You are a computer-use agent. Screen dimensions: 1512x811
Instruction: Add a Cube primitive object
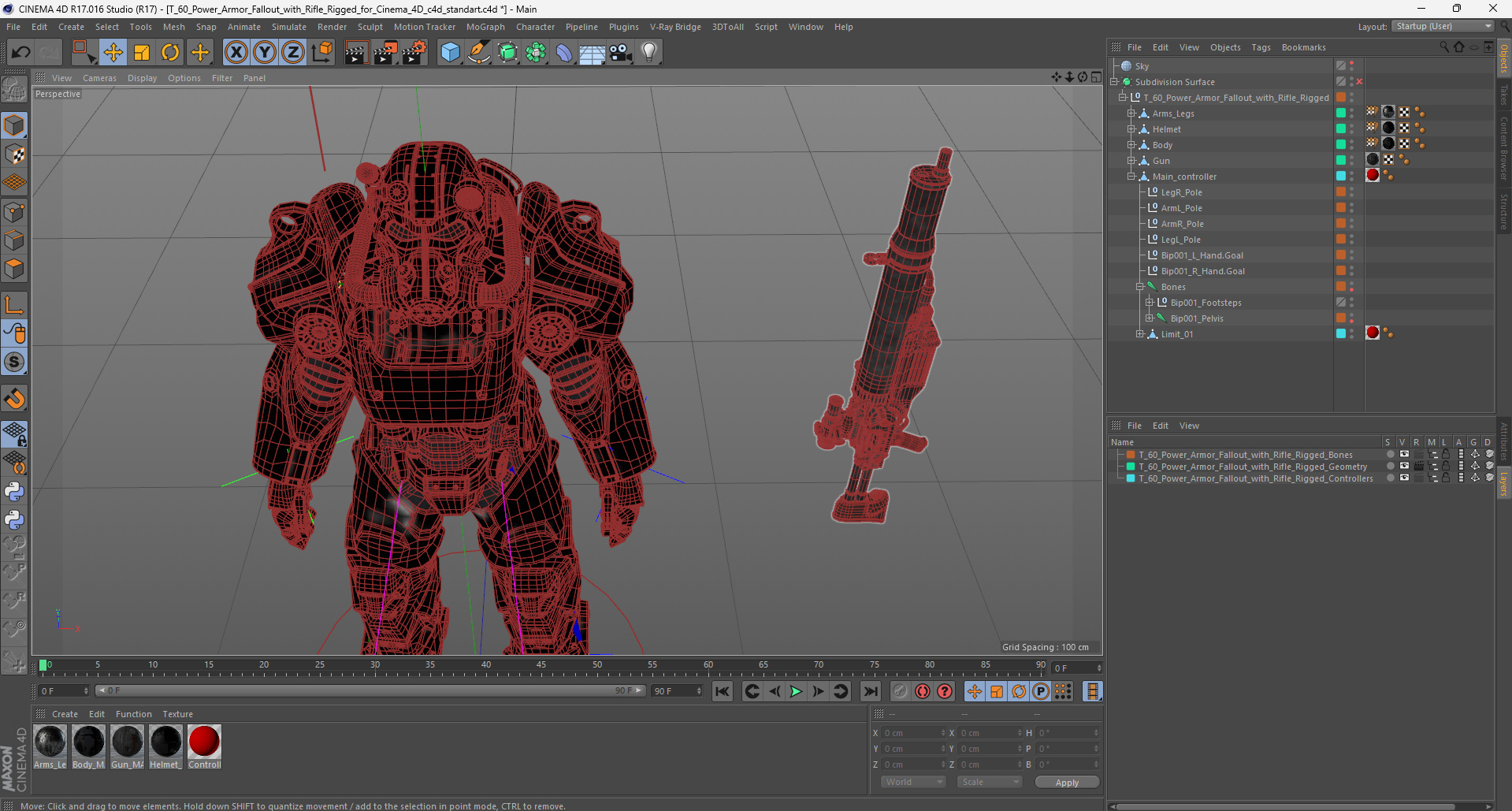click(450, 53)
